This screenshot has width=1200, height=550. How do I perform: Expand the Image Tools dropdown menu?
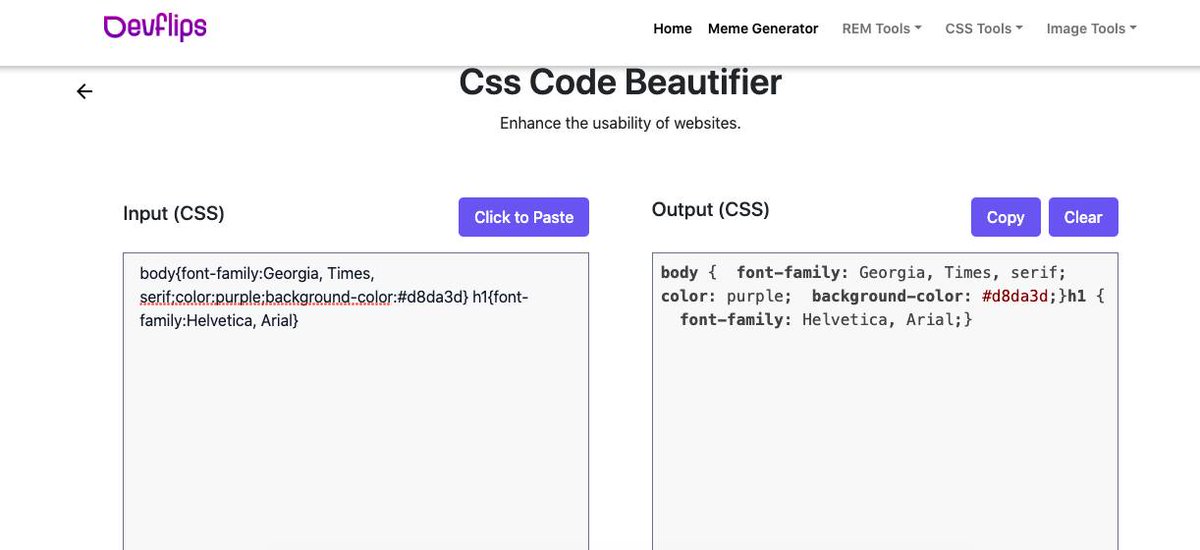click(x=1091, y=28)
